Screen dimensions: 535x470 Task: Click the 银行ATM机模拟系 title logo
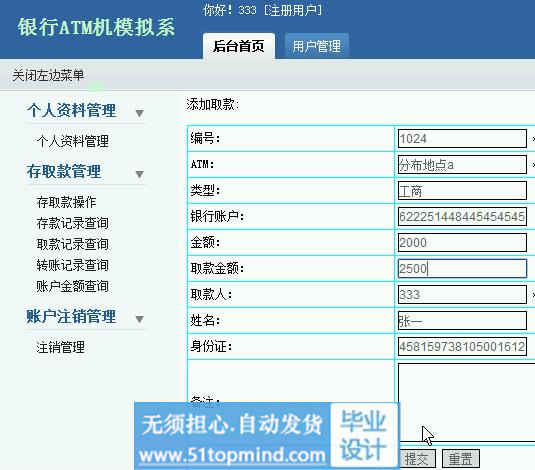(97, 27)
